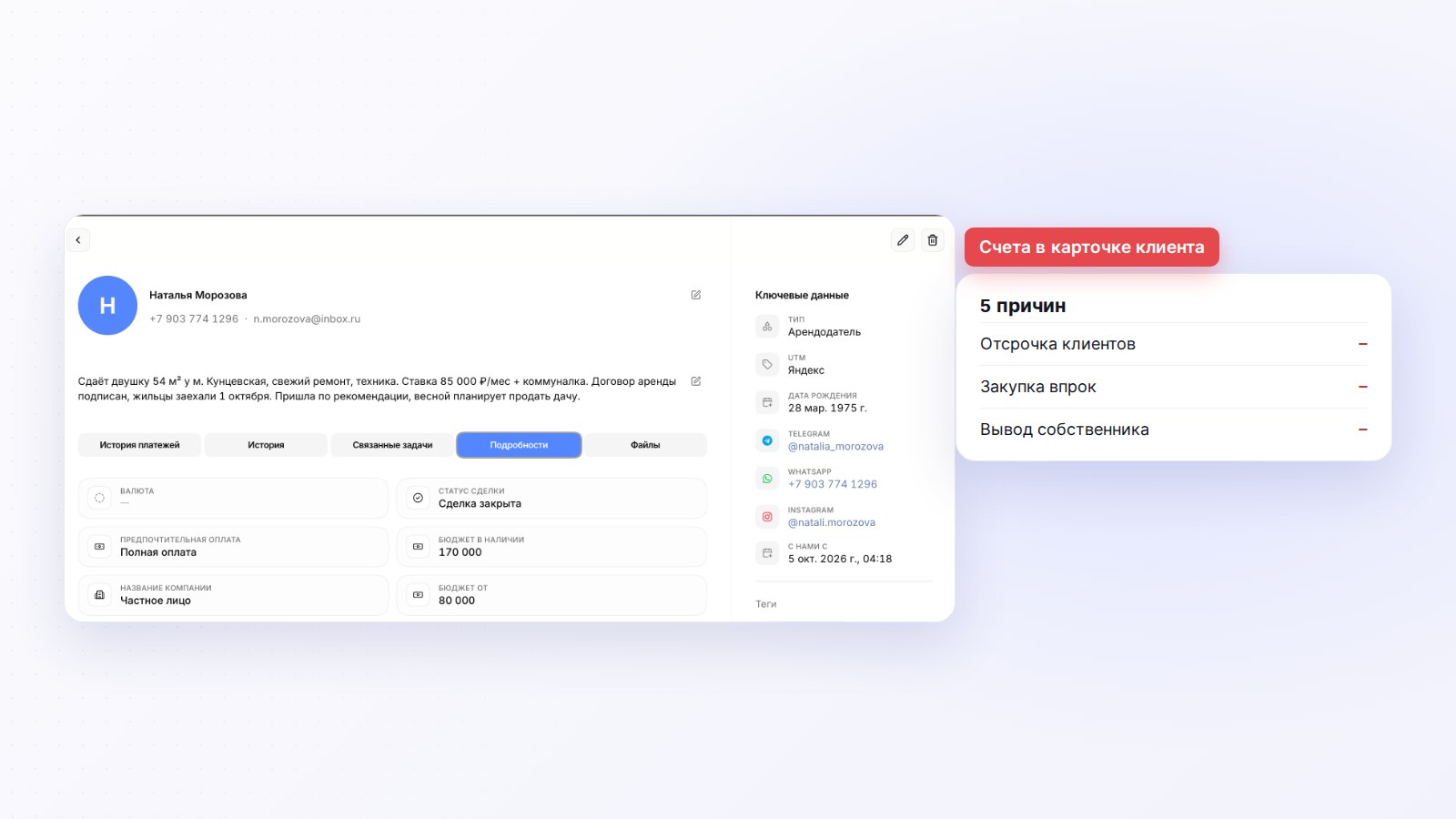Open the Связанные задачи tab
Screen dimensions: 1456x819
(x=392, y=445)
